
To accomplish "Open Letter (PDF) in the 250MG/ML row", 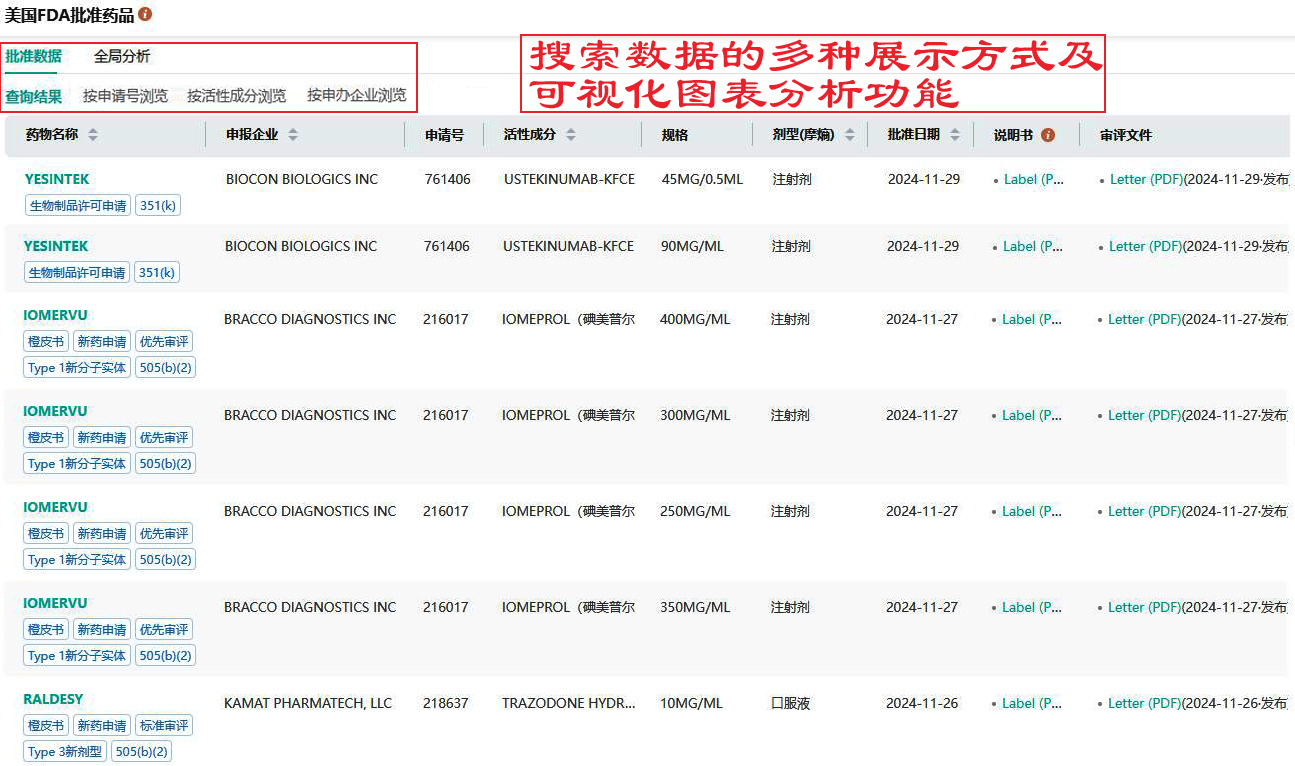I will [x=1145, y=511].
